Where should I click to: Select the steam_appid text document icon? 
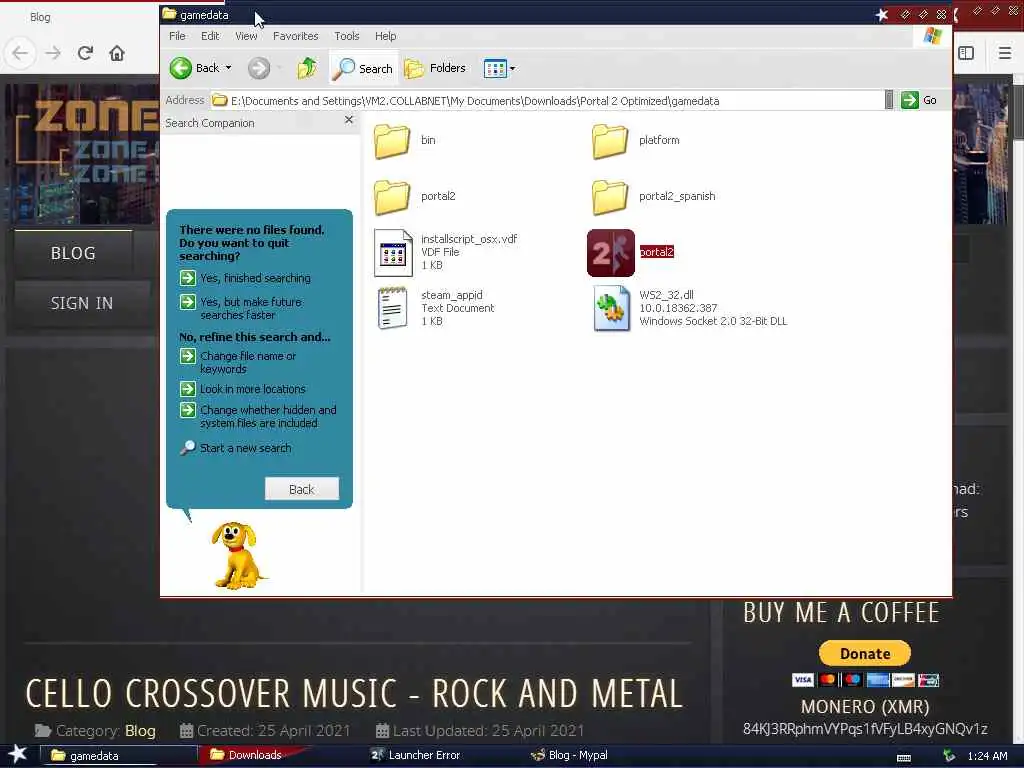pos(392,308)
